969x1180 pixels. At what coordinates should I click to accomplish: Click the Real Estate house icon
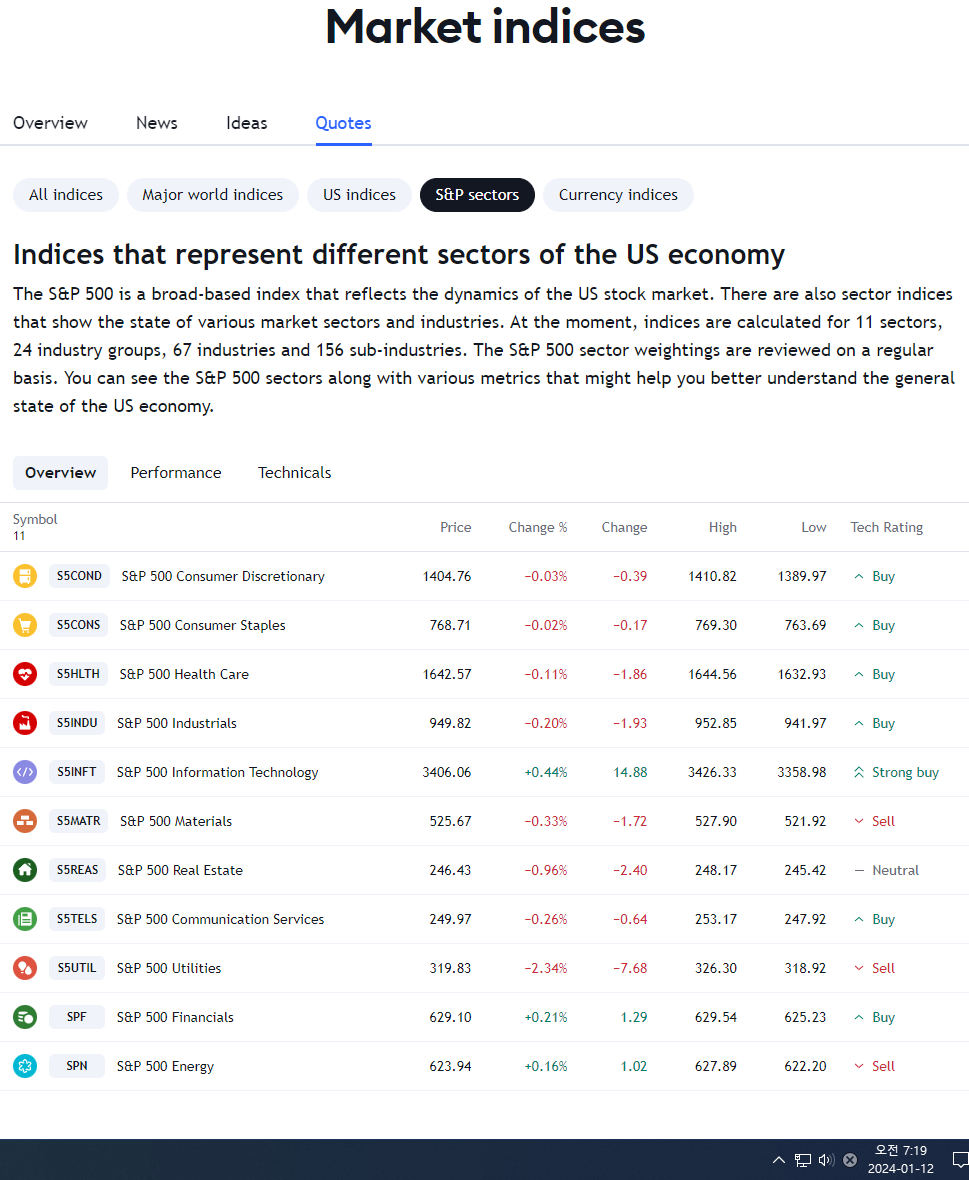tap(25, 870)
